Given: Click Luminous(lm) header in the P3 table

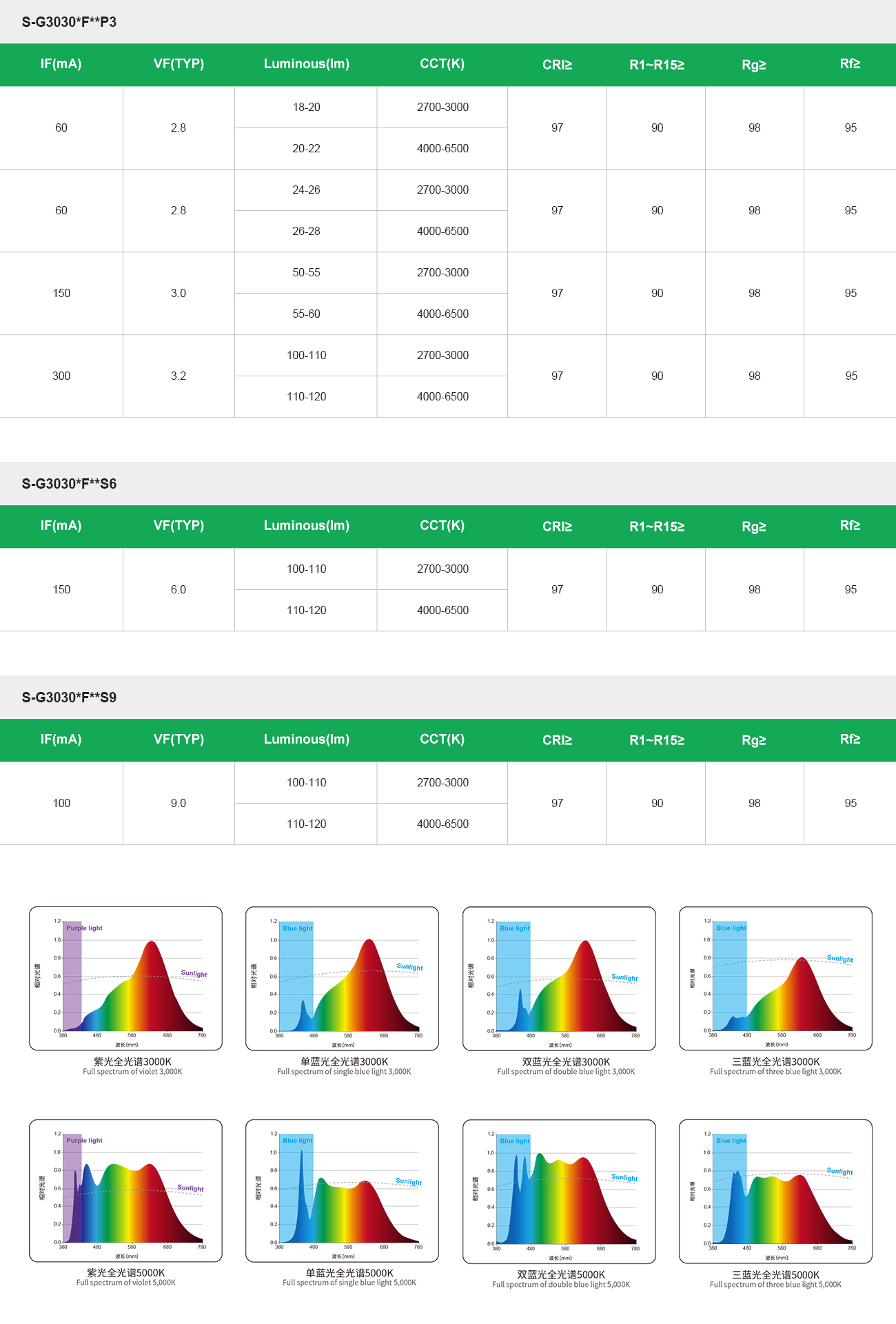Looking at the screenshot, I should click(x=306, y=64).
